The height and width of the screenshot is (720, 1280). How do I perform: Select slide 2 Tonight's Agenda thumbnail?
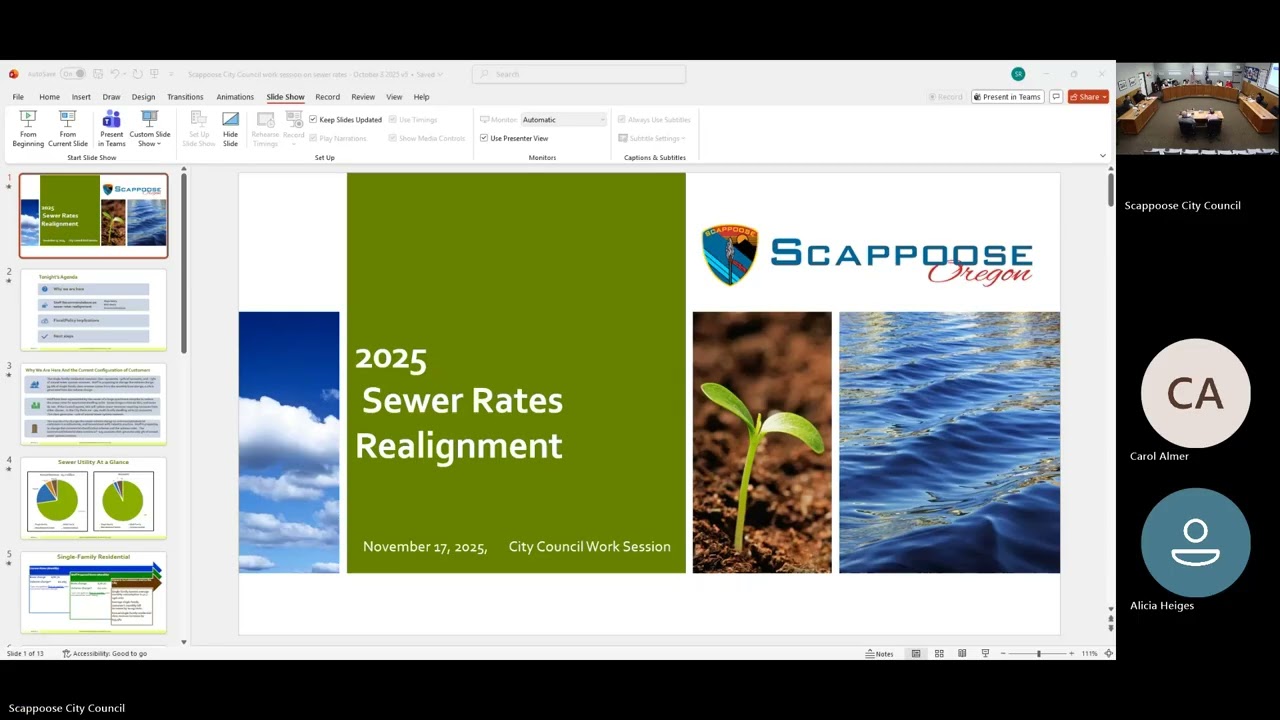94,309
